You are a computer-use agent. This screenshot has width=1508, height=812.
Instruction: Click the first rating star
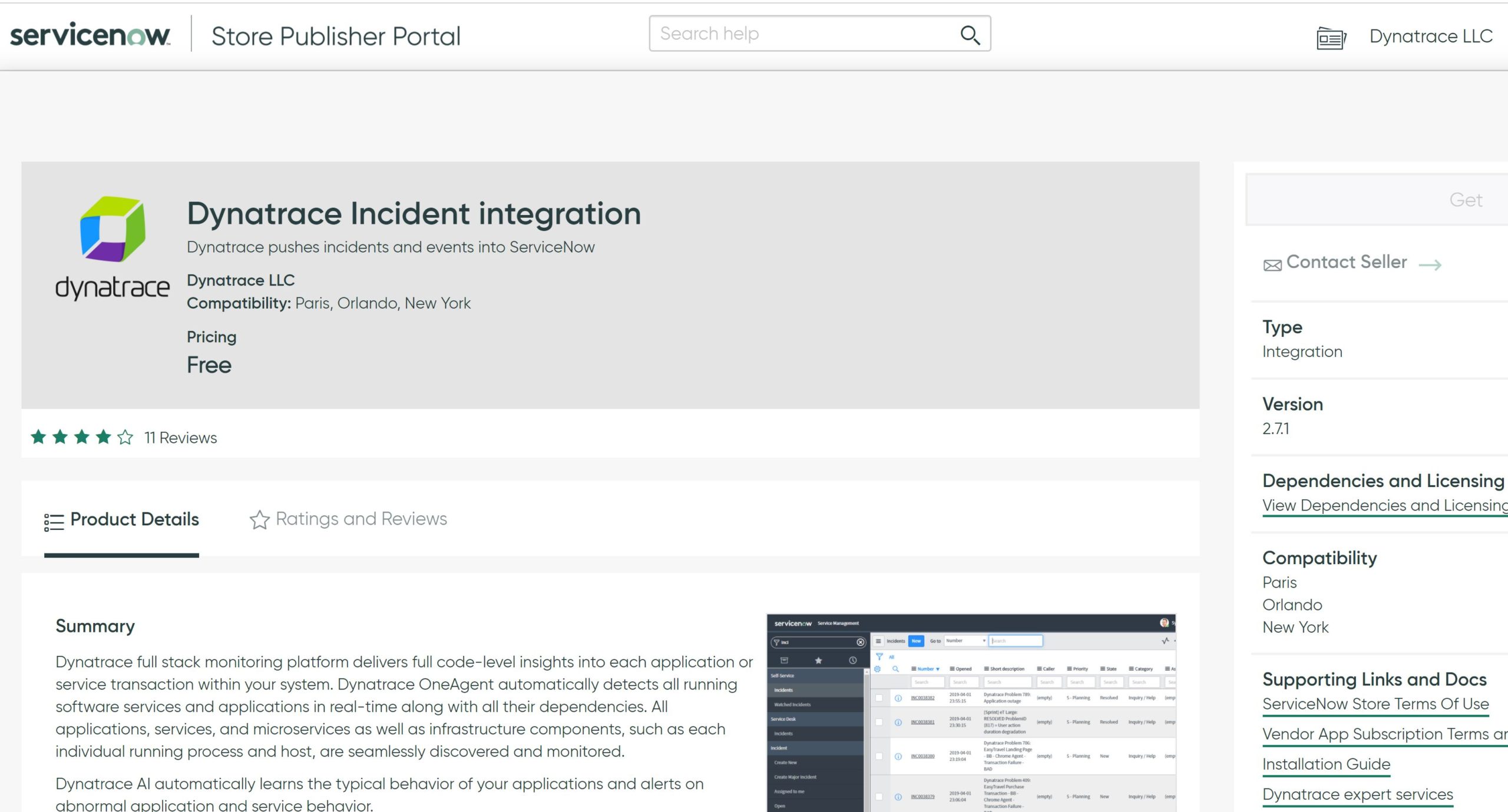[38, 437]
